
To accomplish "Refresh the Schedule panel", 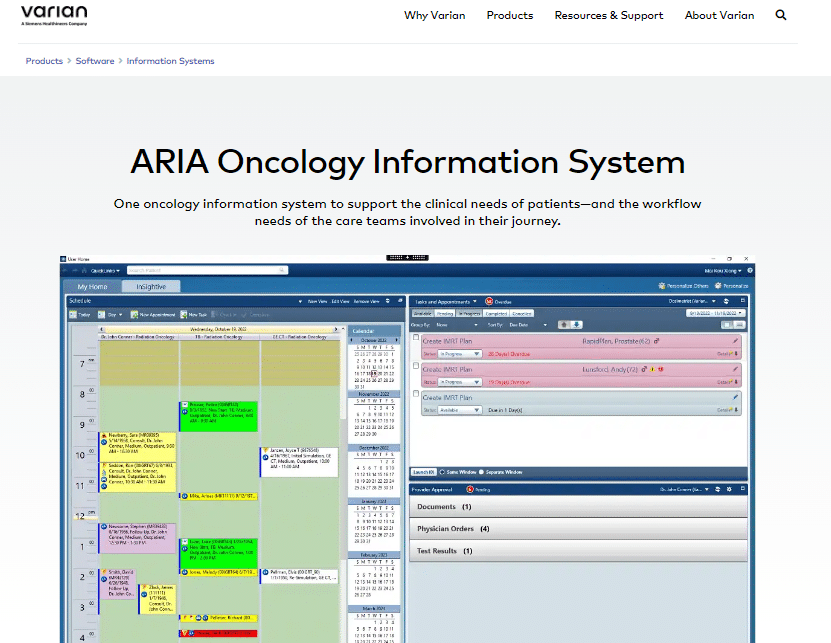I will coord(388,301).
